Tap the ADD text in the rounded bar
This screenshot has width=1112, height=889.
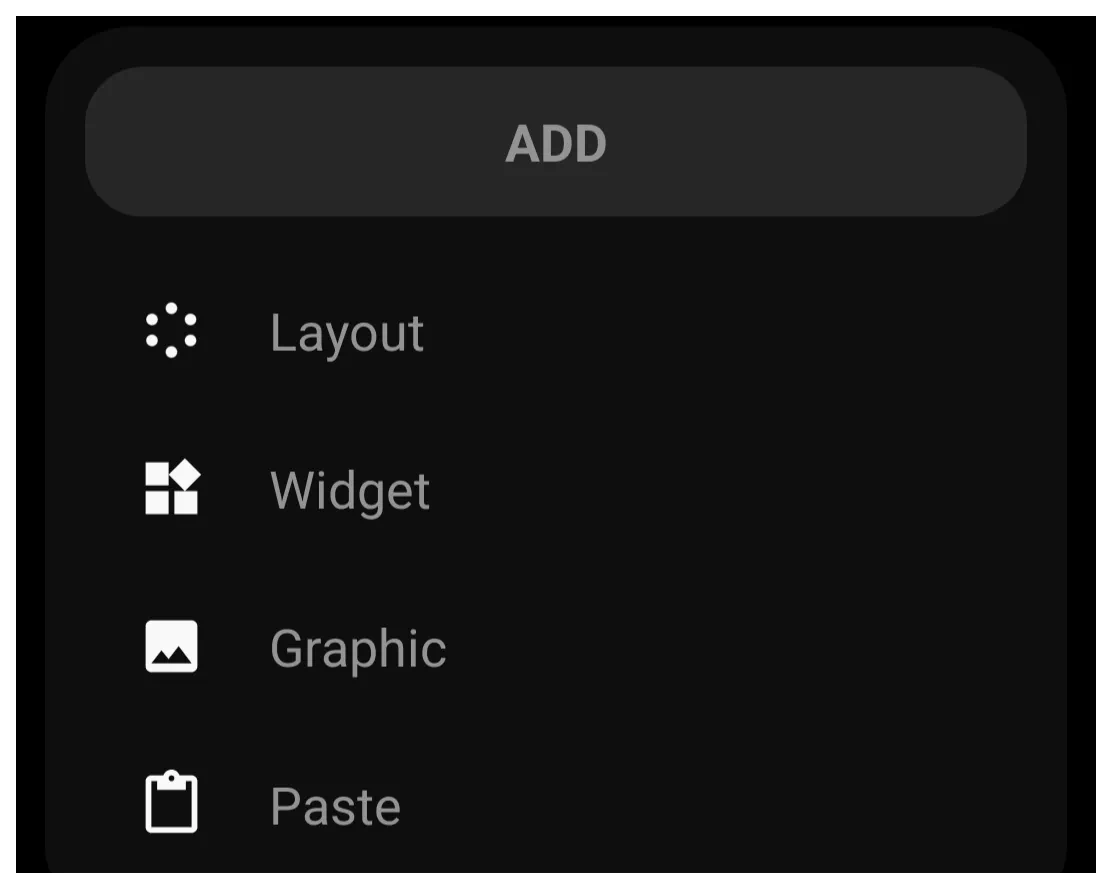point(556,143)
